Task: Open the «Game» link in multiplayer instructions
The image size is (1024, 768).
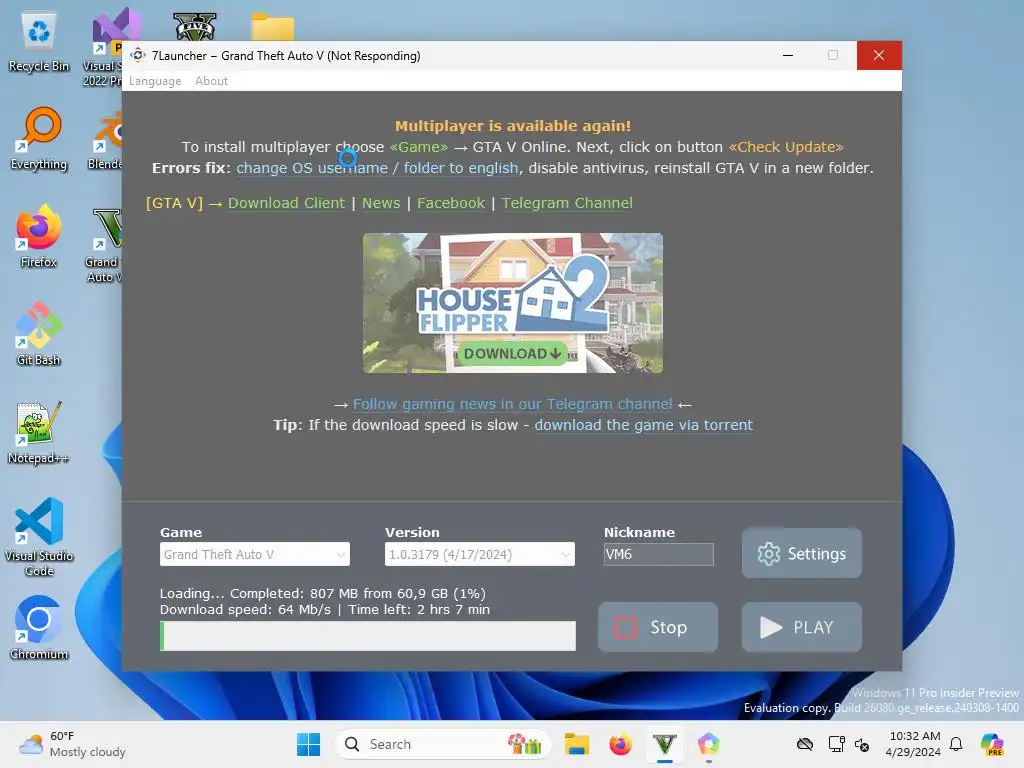Action: pyautogui.click(x=419, y=147)
